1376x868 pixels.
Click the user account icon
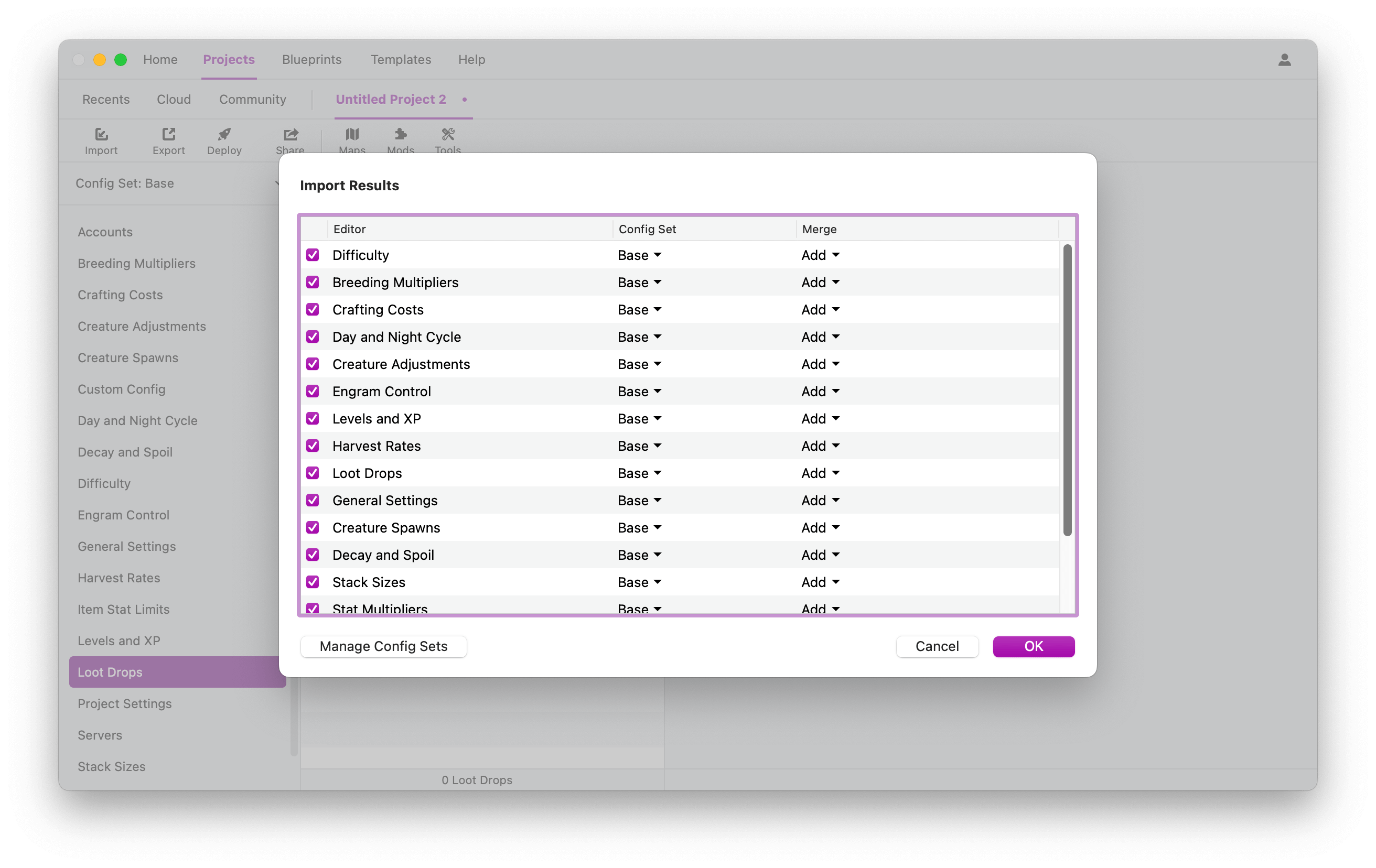tap(1285, 59)
